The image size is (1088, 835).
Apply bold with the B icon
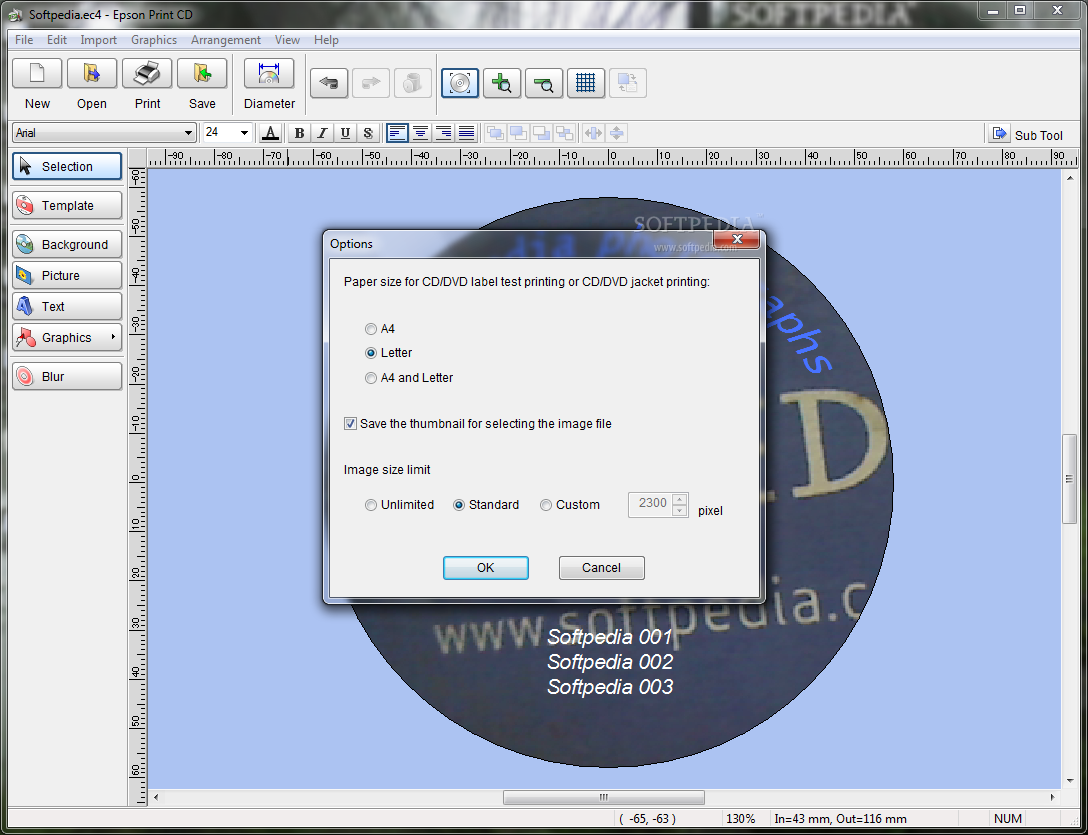click(299, 133)
